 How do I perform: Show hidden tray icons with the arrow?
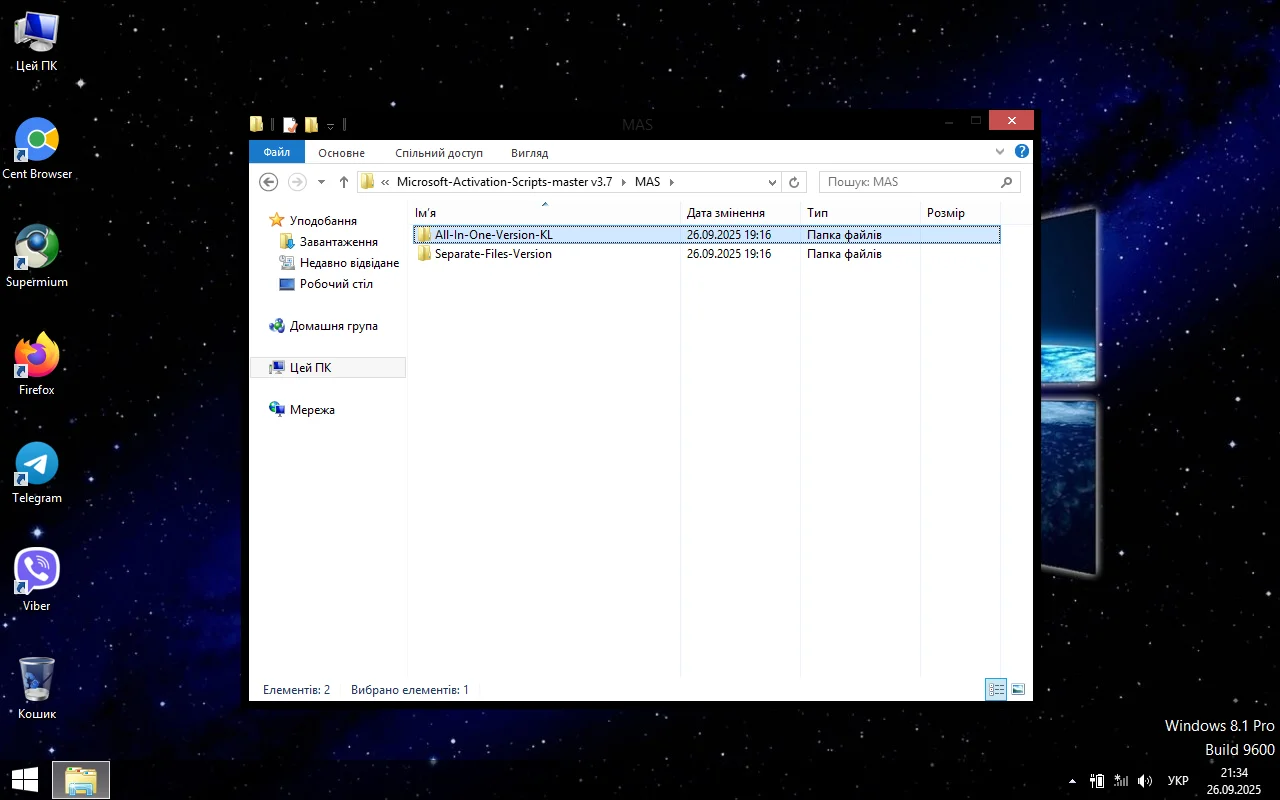(1073, 780)
